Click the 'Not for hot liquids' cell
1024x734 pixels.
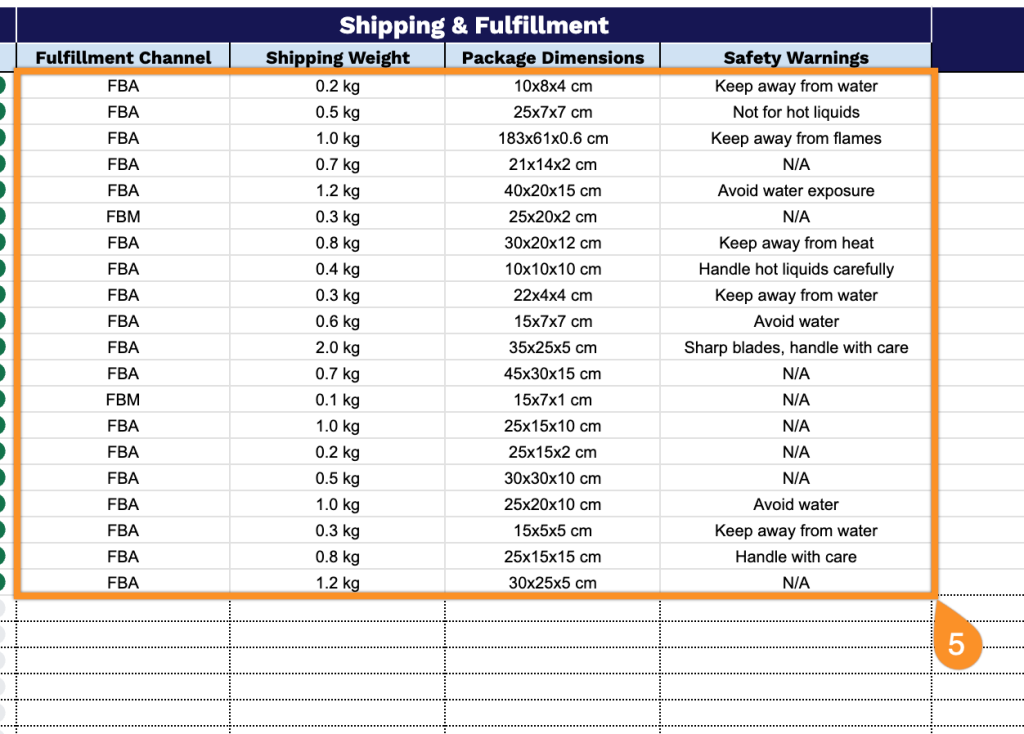pyautogui.click(x=796, y=112)
